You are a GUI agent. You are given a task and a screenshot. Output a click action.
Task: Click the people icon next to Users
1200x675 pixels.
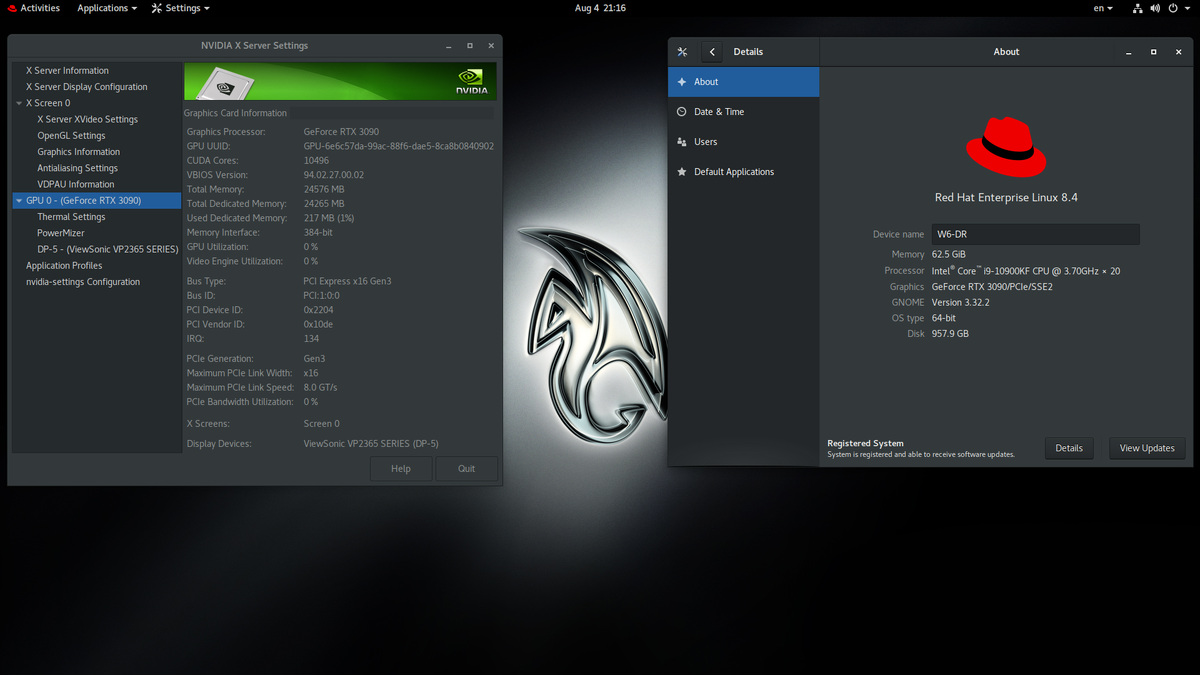click(682, 142)
